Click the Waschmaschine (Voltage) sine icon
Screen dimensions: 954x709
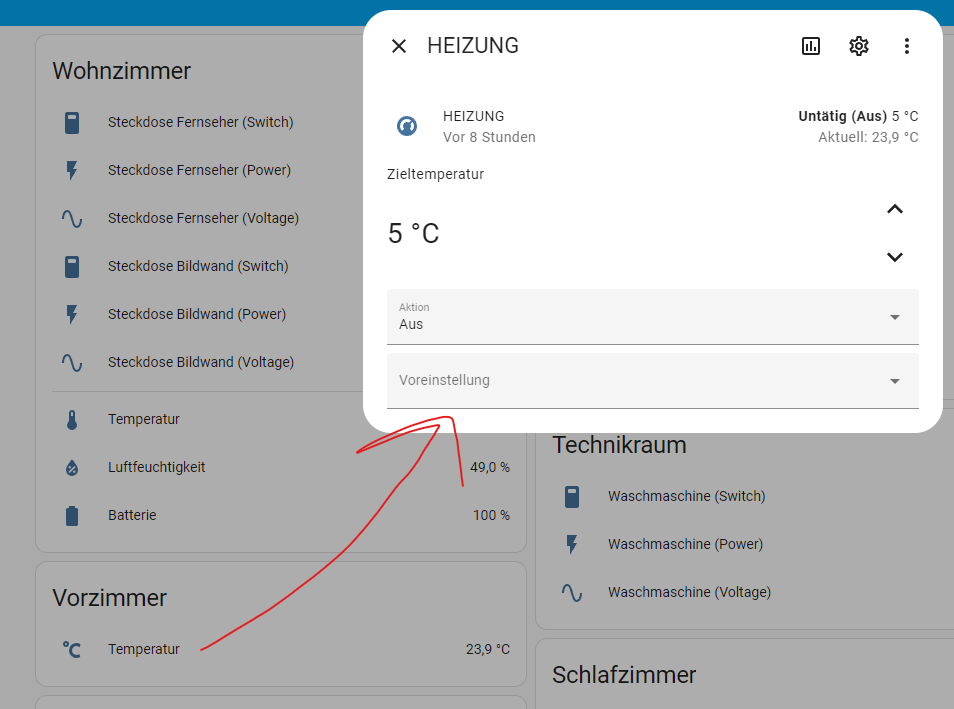pyautogui.click(x=572, y=593)
